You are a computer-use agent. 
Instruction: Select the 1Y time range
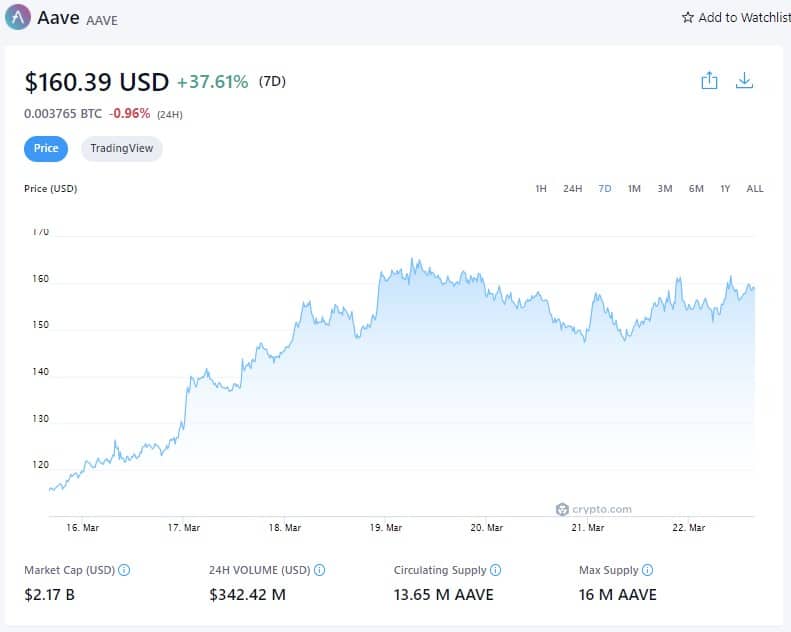point(725,189)
